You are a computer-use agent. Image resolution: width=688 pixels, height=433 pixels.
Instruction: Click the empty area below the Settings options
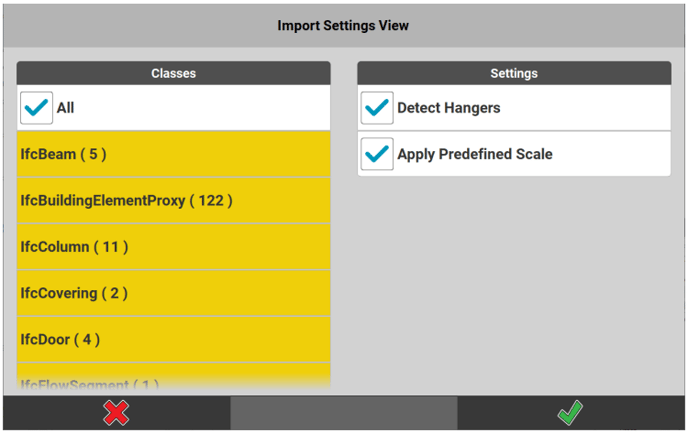pos(514,280)
